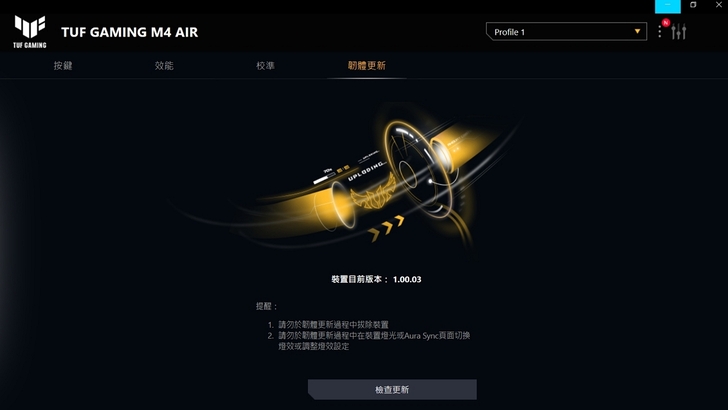The image size is (728, 410).
Task: Expand the Profile 1 dropdown
Action: (x=566, y=32)
